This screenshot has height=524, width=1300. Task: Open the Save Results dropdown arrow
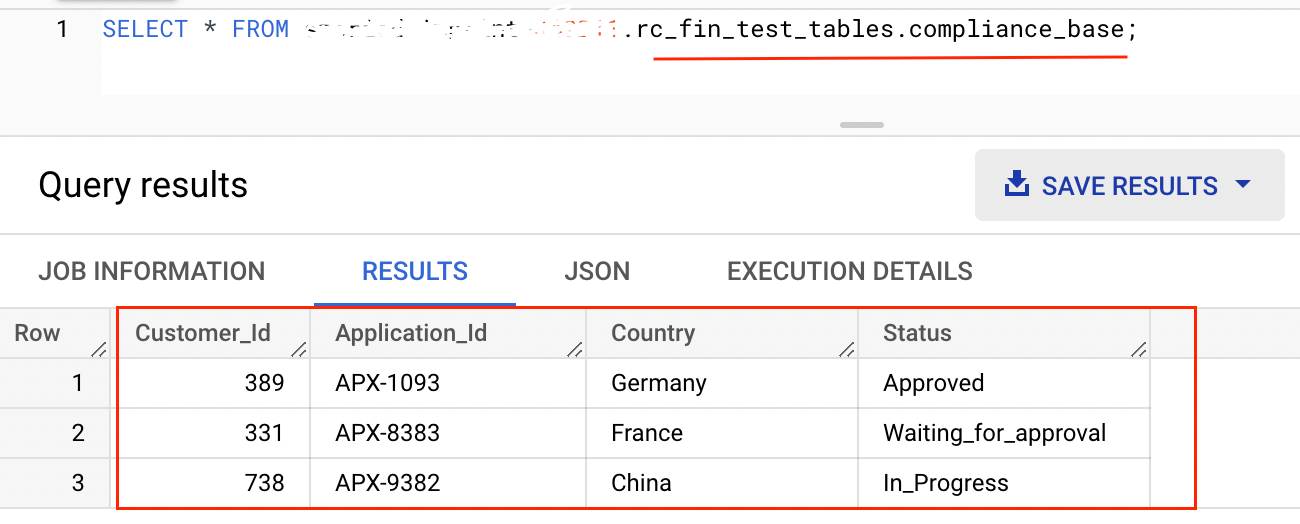[x=1244, y=185]
